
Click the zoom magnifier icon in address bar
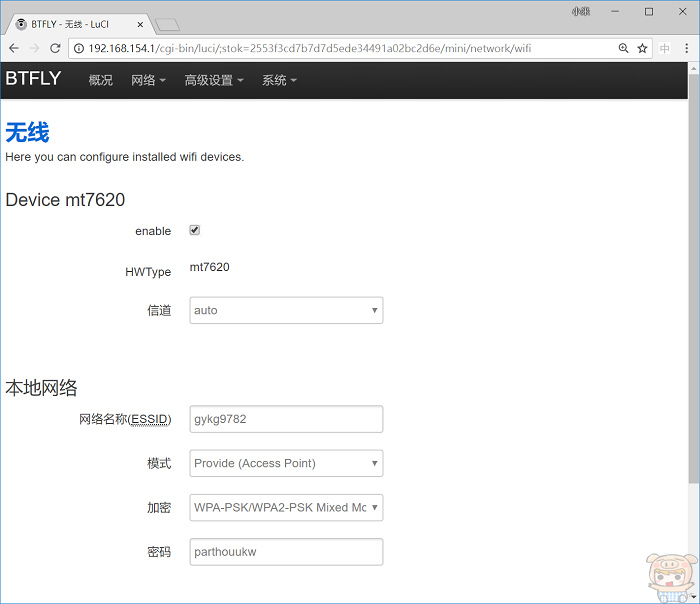pyautogui.click(x=623, y=48)
